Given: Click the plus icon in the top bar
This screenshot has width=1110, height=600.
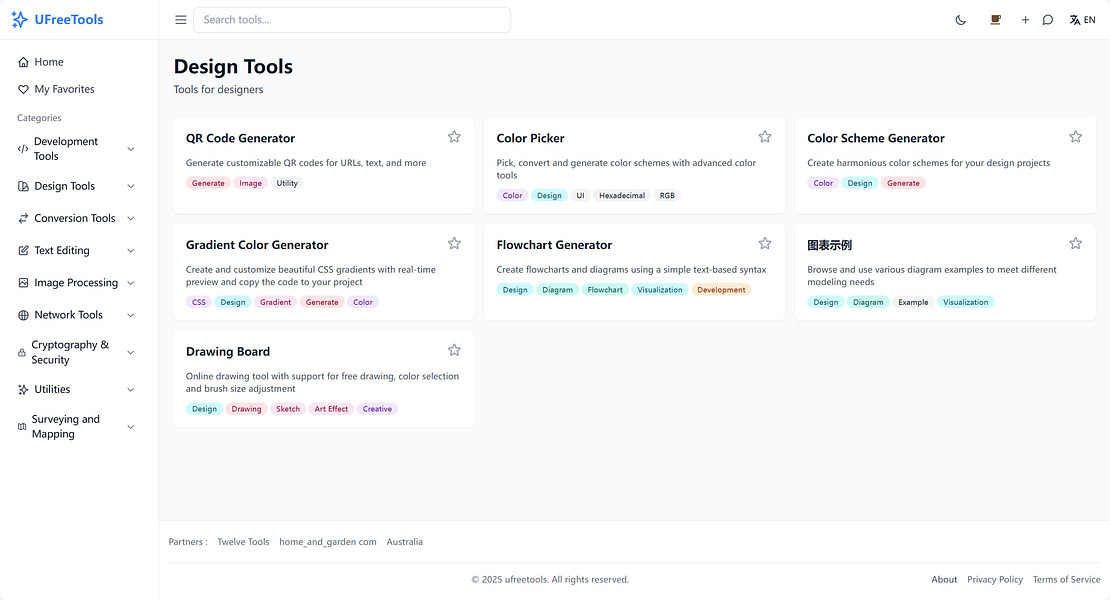Looking at the screenshot, I should [1025, 19].
